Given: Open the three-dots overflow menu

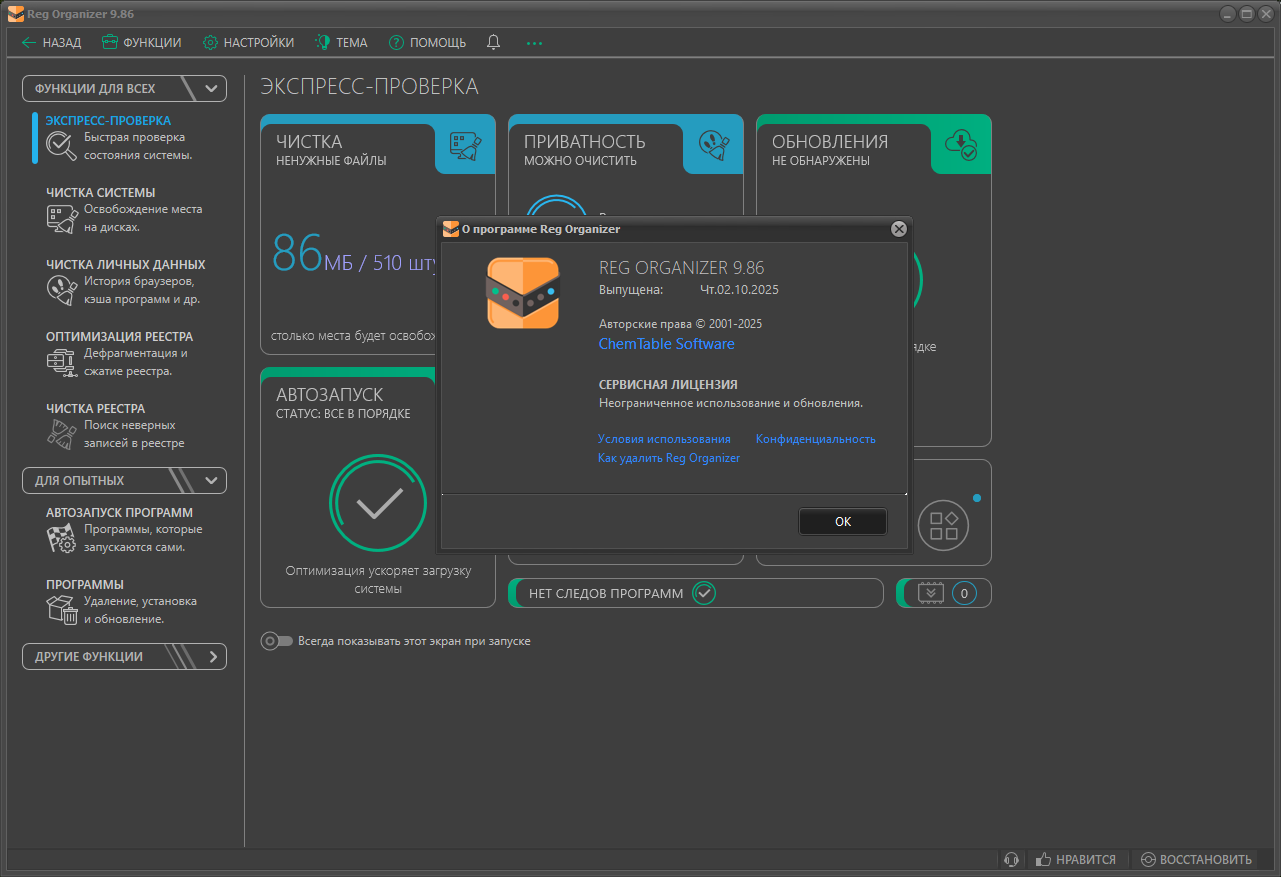Looking at the screenshot, I should [534, 43].
